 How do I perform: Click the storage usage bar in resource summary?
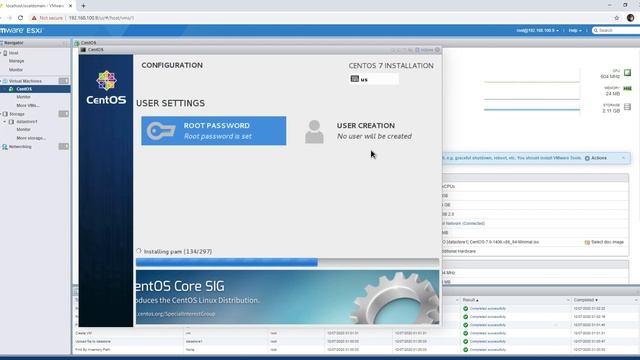532,109
